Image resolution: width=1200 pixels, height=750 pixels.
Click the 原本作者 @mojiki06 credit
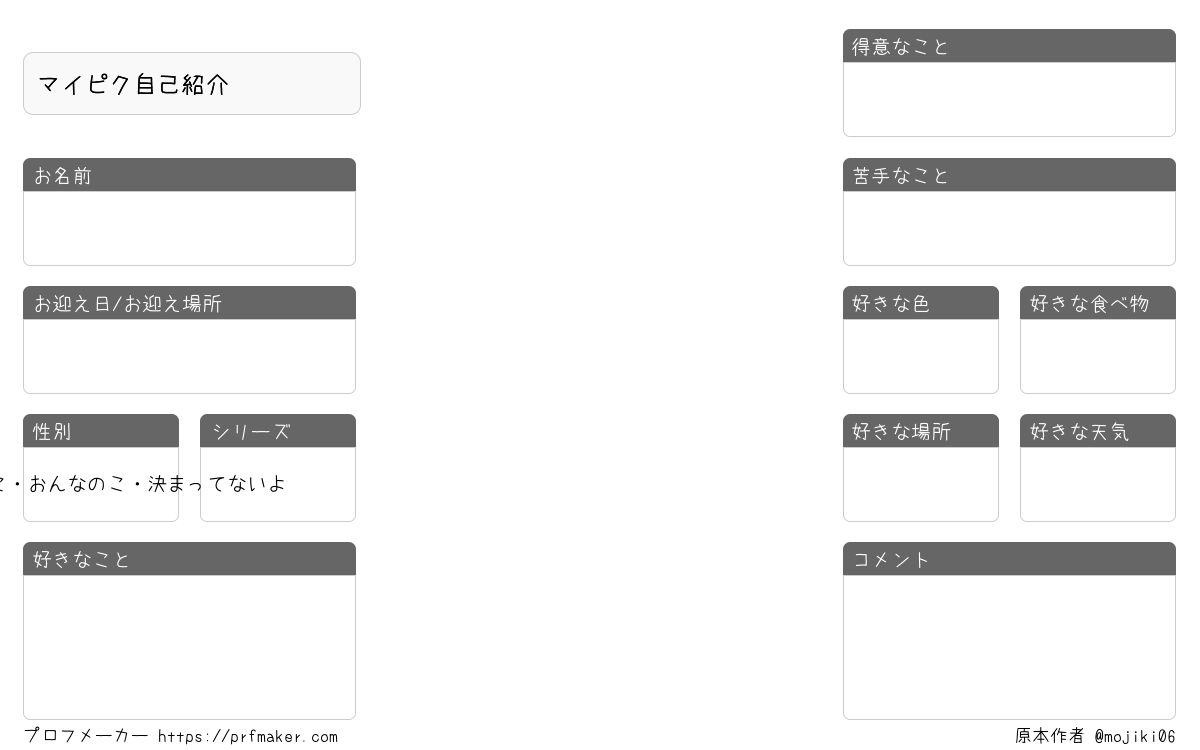tap(1095, 736)
